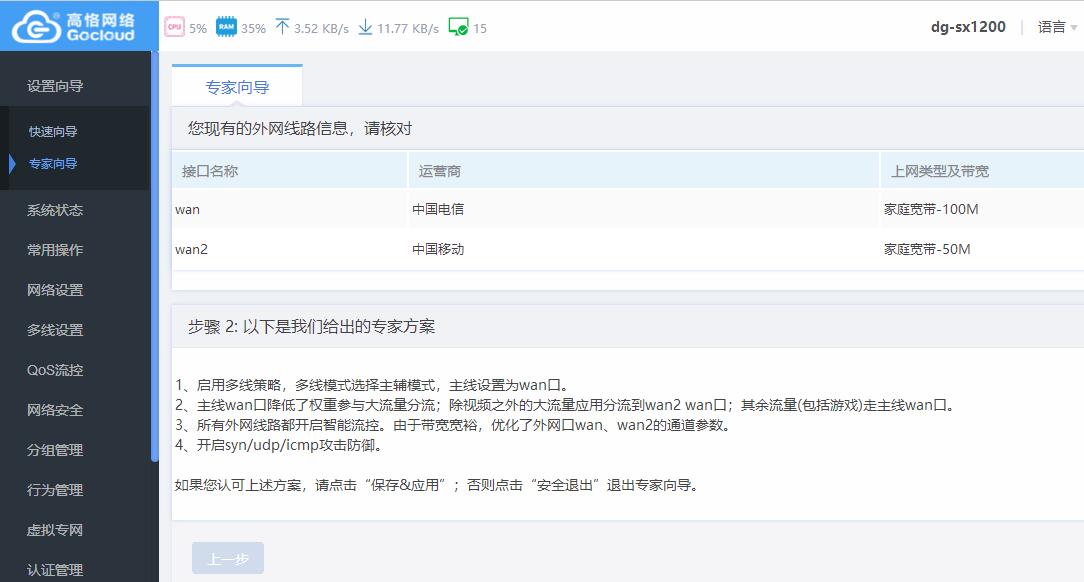Open 常用操作 menu
This screenshot has height=582, width=1084.
[x=55, y=250]
